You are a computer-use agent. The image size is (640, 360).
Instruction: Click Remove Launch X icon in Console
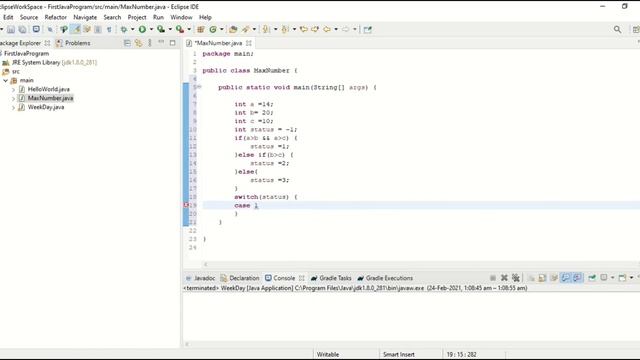(504, 278)
